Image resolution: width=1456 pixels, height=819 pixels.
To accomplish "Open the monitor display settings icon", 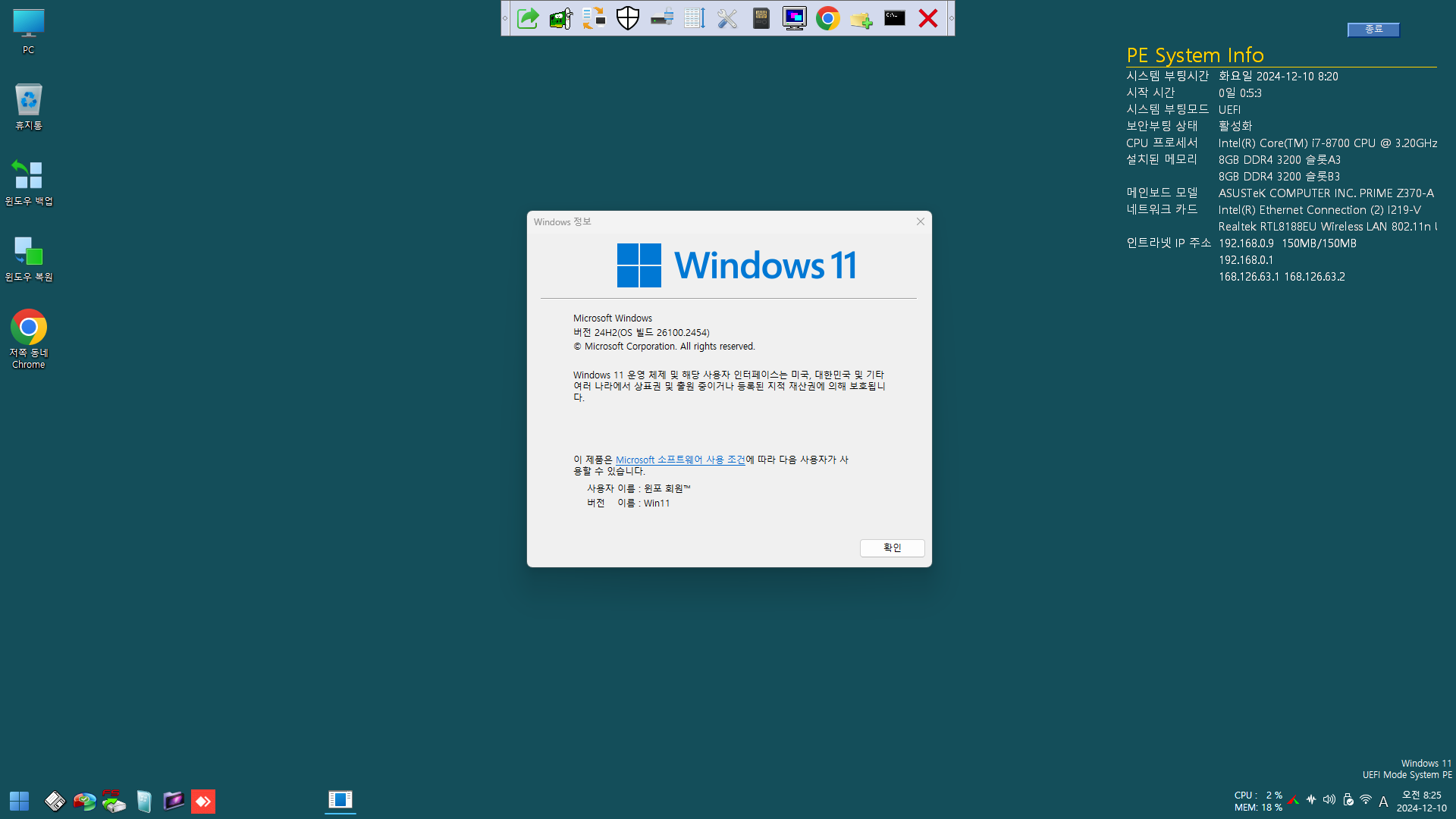I will 795,18.
